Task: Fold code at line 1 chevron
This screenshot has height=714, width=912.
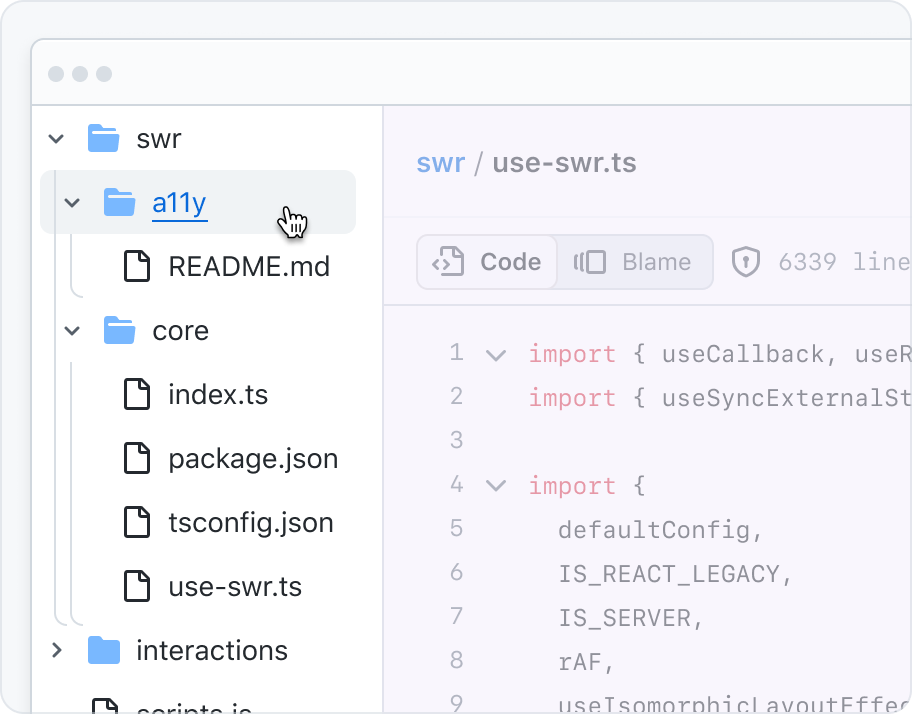Action: 496,355
